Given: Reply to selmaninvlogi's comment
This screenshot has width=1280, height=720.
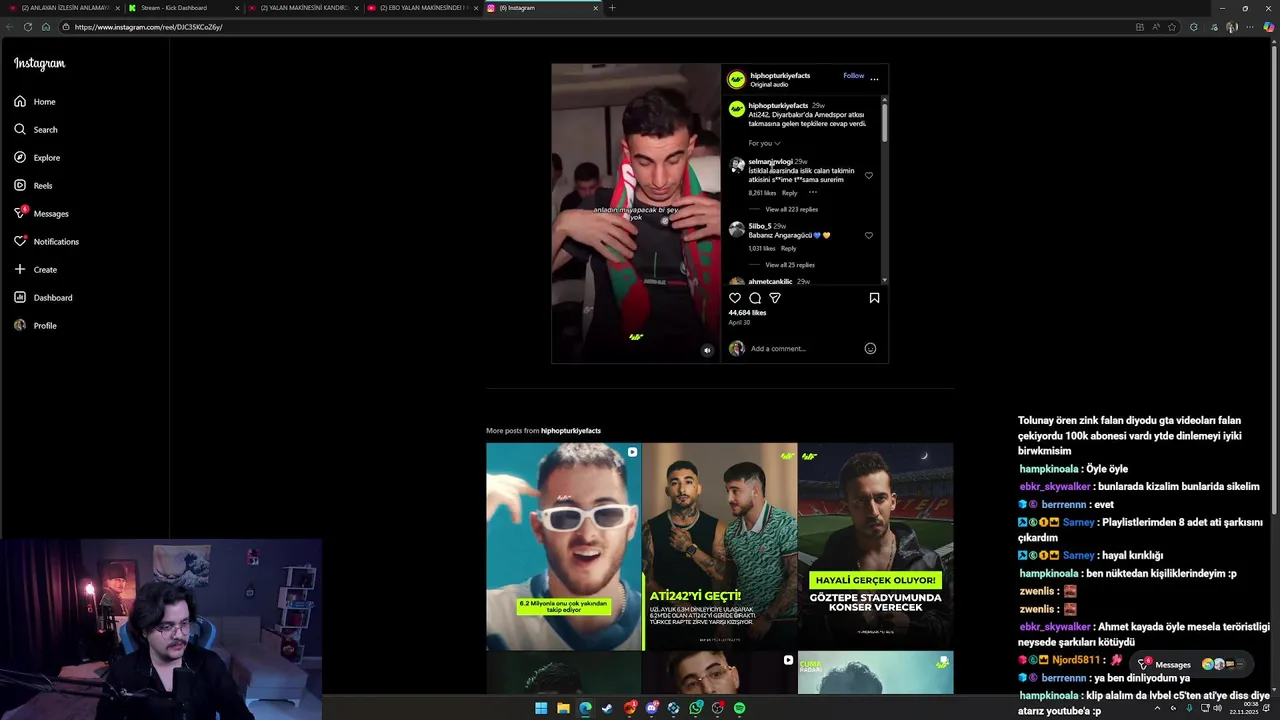Looking at the screenshot, I should 790,193.
